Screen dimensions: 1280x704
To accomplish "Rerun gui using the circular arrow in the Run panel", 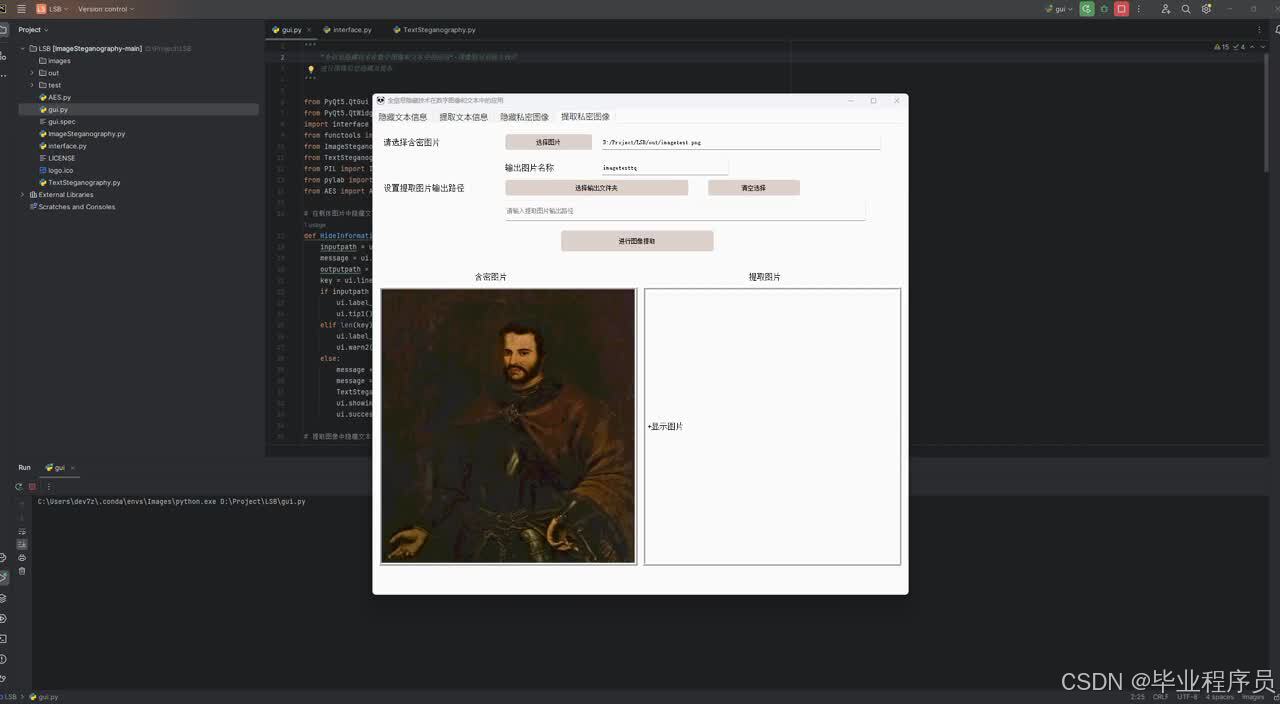I will coord(18,486).
